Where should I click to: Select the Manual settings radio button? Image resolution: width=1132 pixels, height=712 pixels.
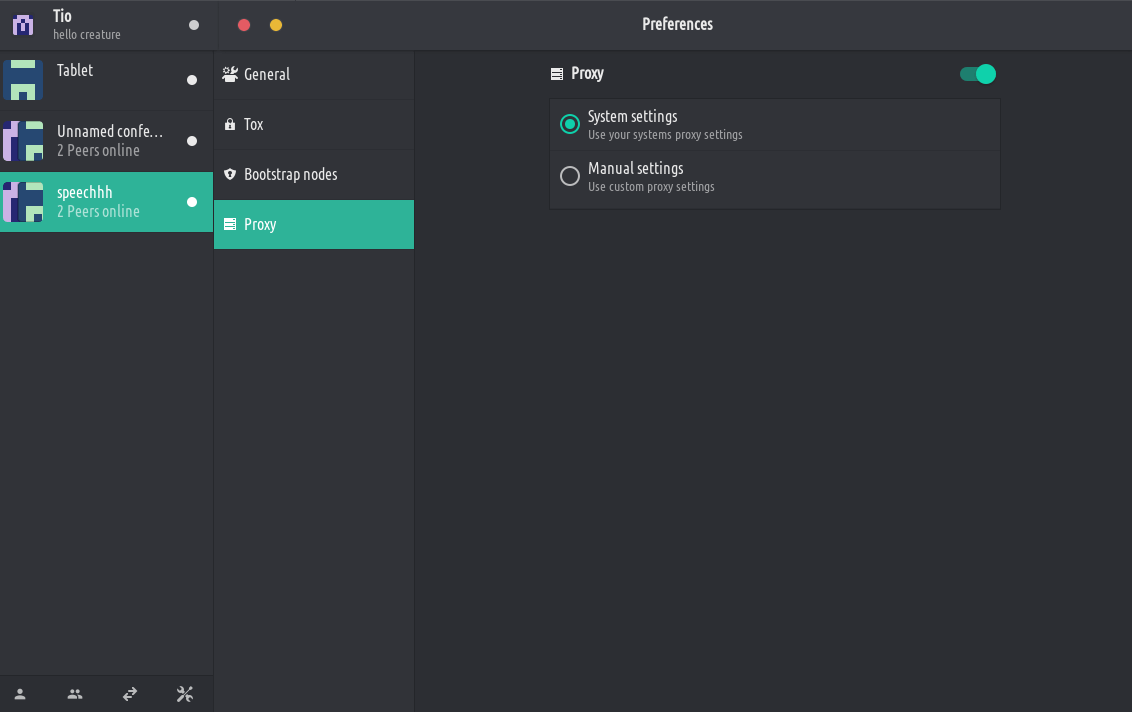570,176
